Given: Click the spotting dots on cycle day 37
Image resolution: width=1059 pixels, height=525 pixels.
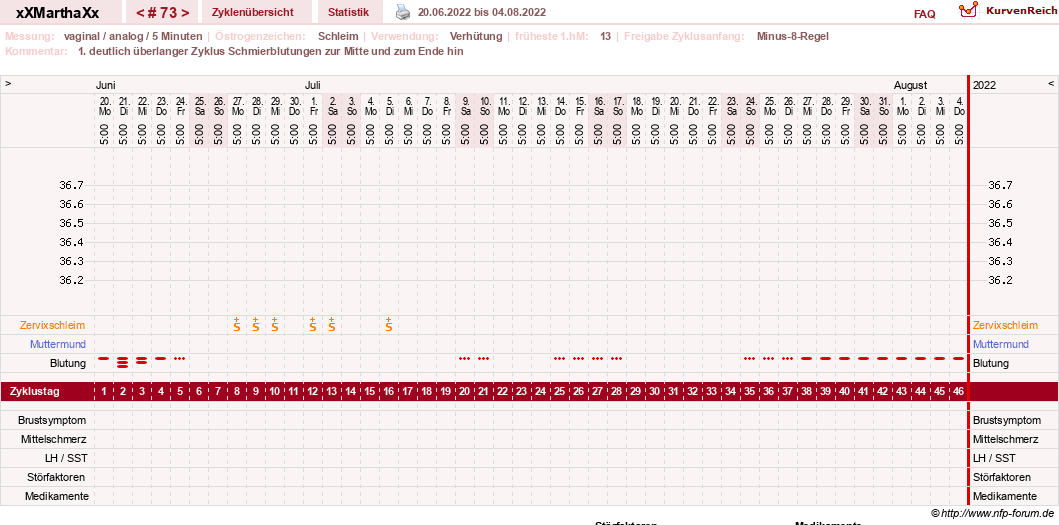Looking at the screenshot, I should (x=787, y=358).
